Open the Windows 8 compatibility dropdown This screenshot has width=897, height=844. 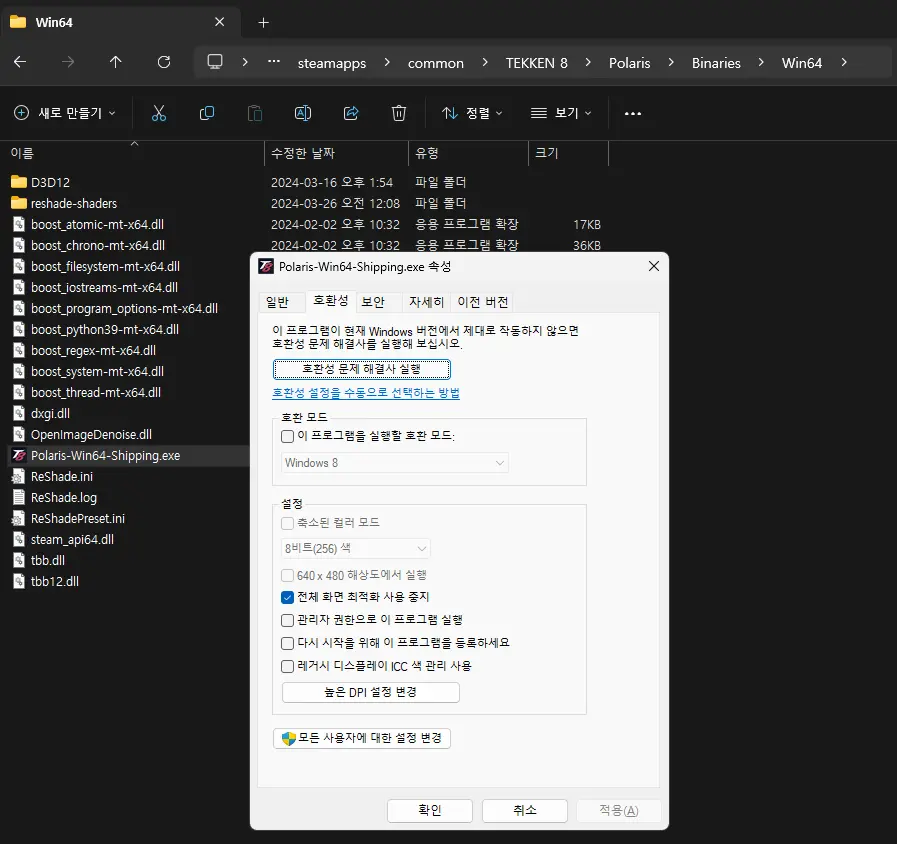395,463
